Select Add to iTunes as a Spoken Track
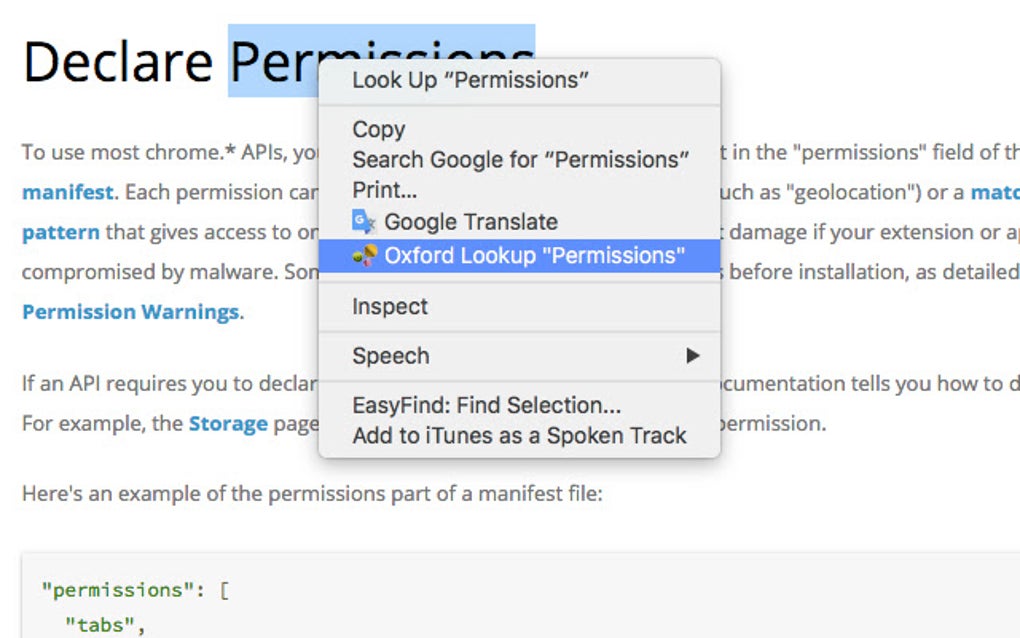 click(519, 435)
